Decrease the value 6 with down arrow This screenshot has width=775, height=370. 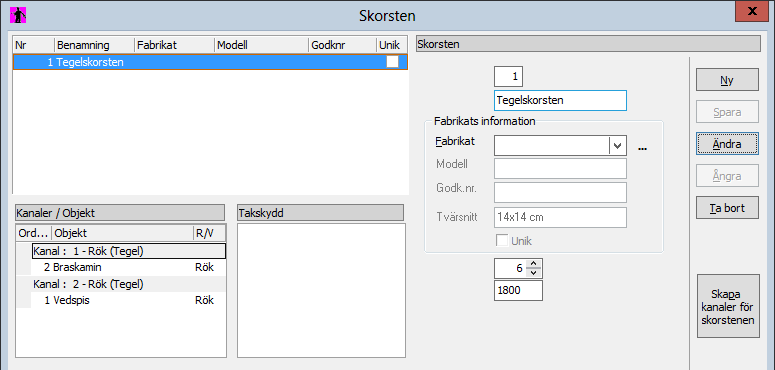point(533,273)
